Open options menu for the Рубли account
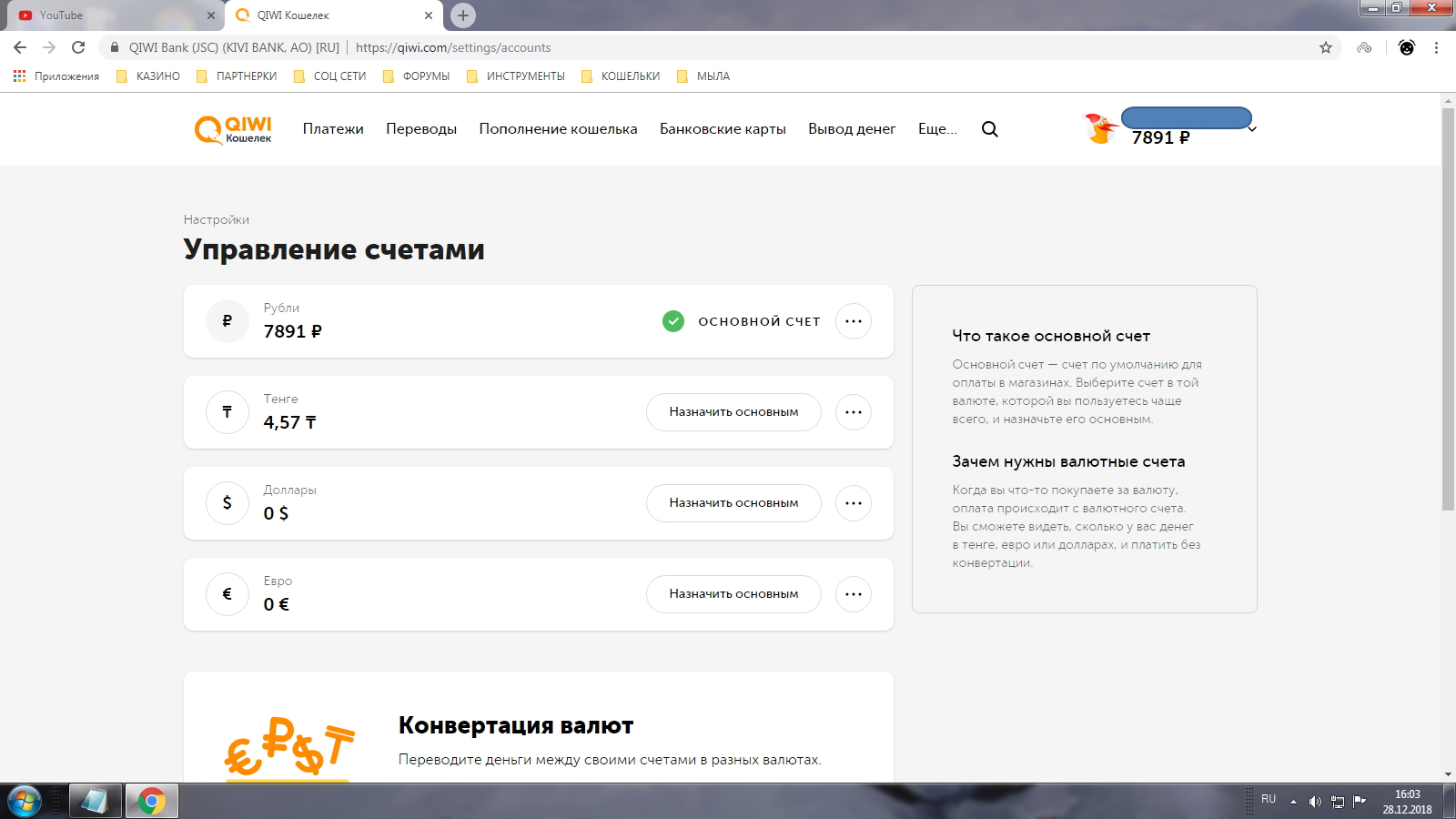The image size is (1456, 819). [854, 321]
